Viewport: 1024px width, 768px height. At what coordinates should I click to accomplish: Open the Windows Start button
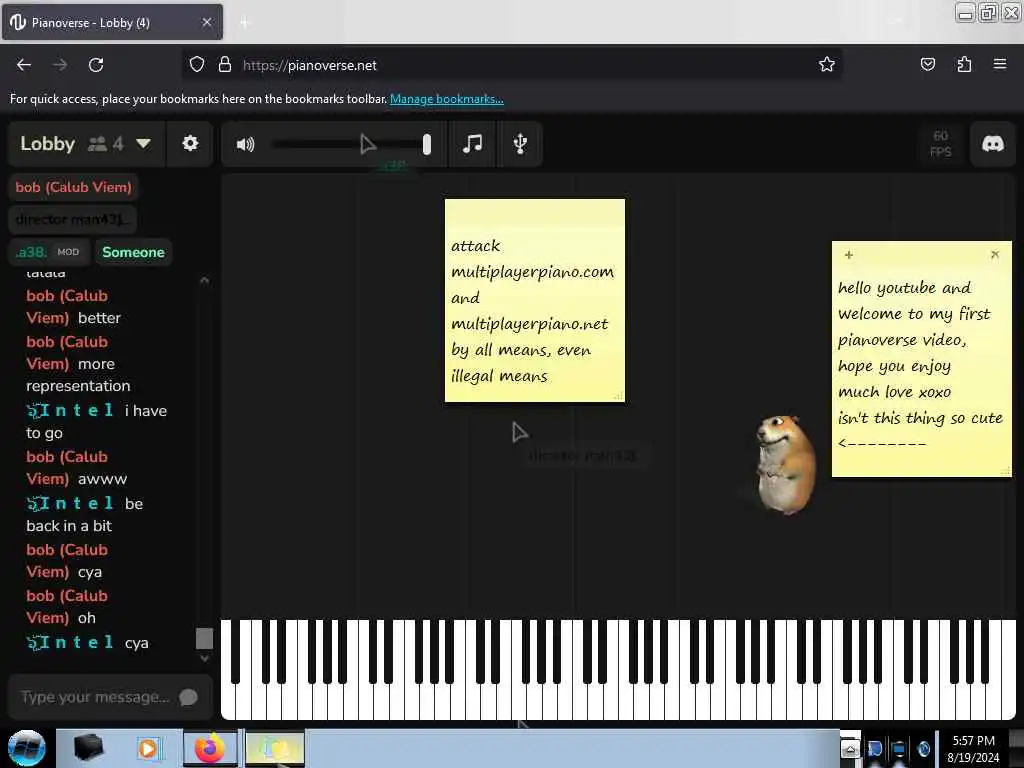(26, 748)
